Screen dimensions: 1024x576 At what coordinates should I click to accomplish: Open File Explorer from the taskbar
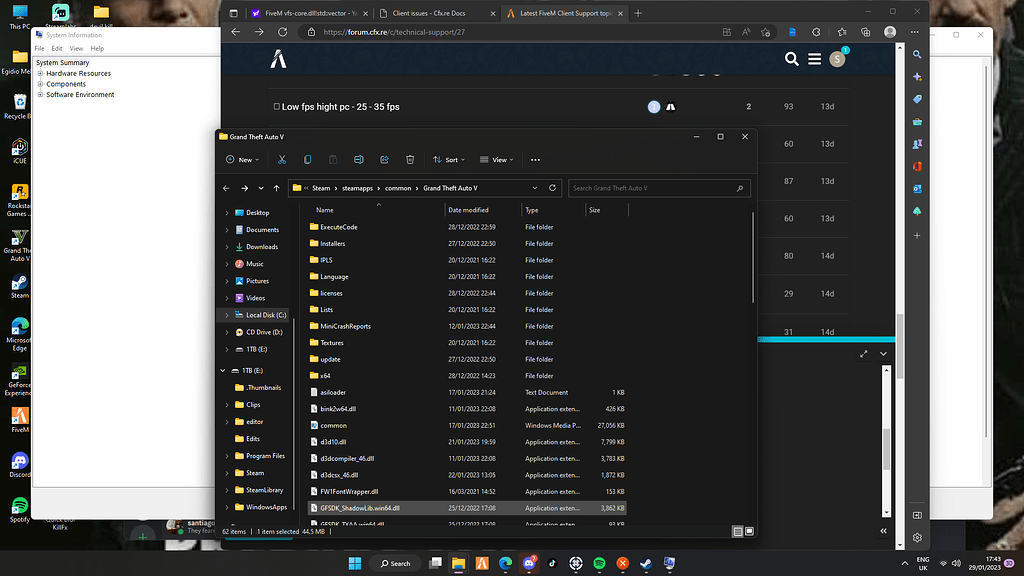click(458, 563)
